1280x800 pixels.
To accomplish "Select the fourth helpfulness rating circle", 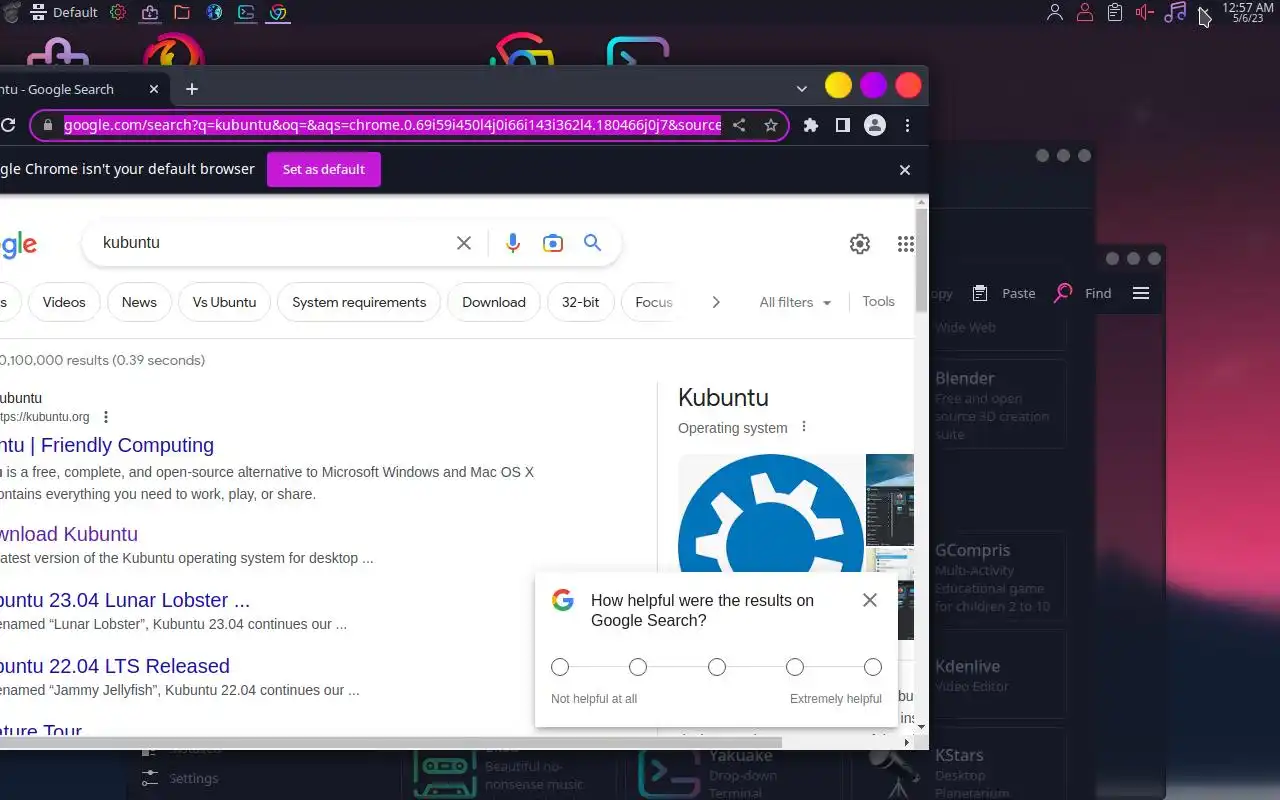I will [795, 667].
